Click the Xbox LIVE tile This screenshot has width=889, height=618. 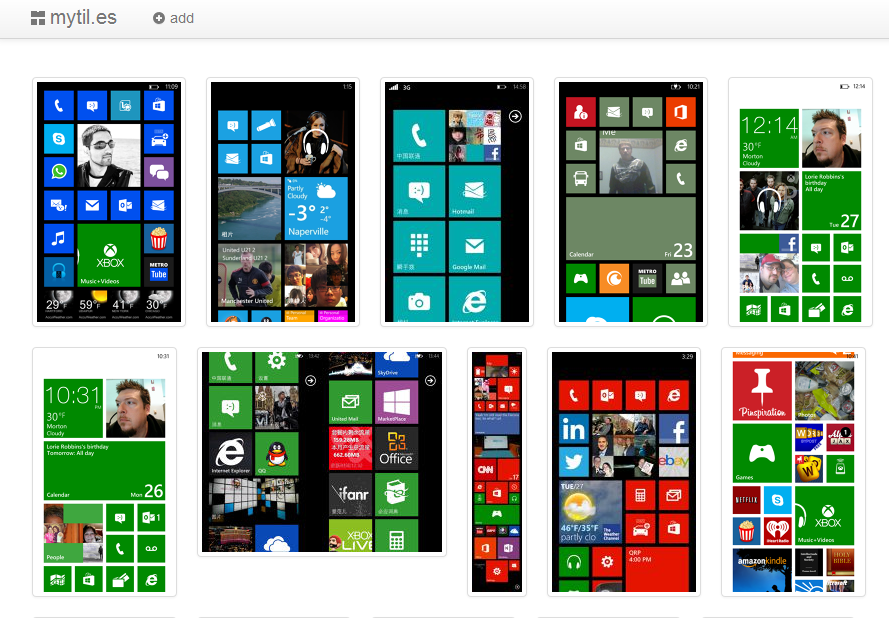tap(350, 536)
